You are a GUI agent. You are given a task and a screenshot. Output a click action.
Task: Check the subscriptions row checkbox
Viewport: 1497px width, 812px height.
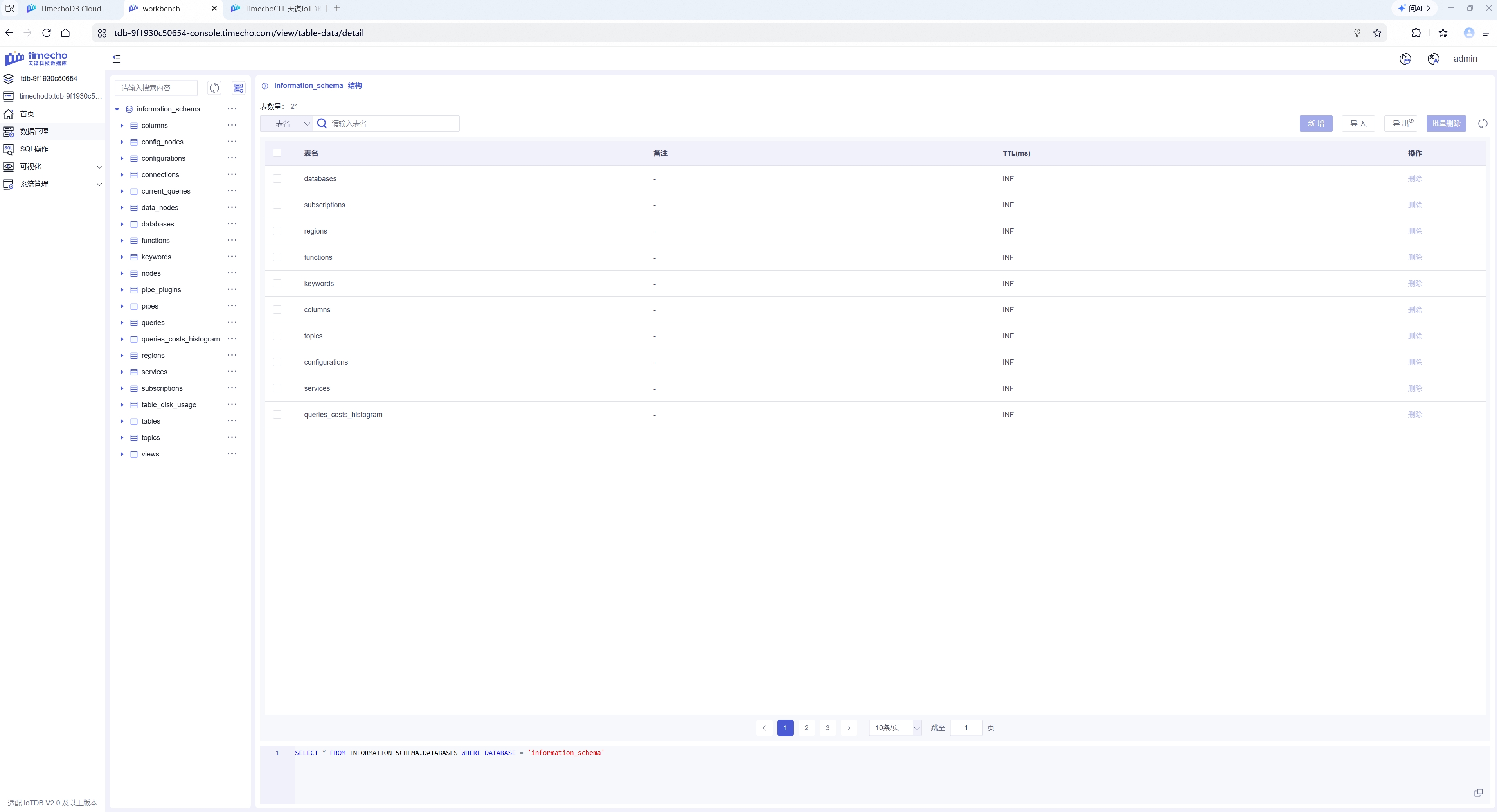point(277,205)
